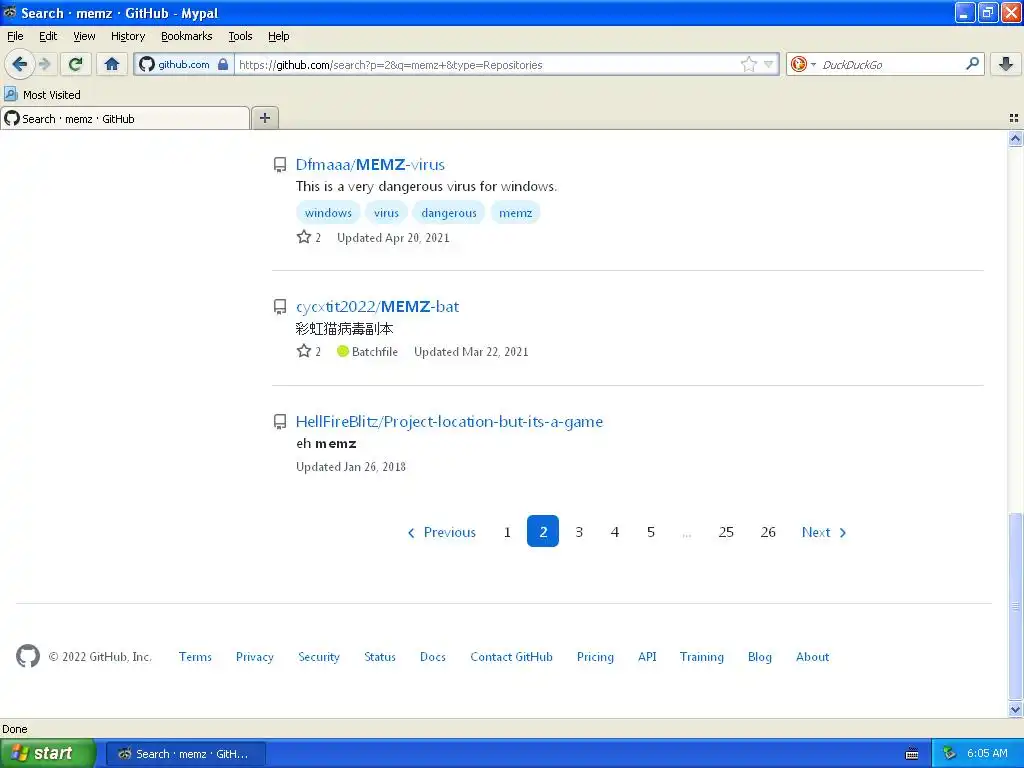Open the History menu
The image size is (1024, 768).
pos(127,36)
